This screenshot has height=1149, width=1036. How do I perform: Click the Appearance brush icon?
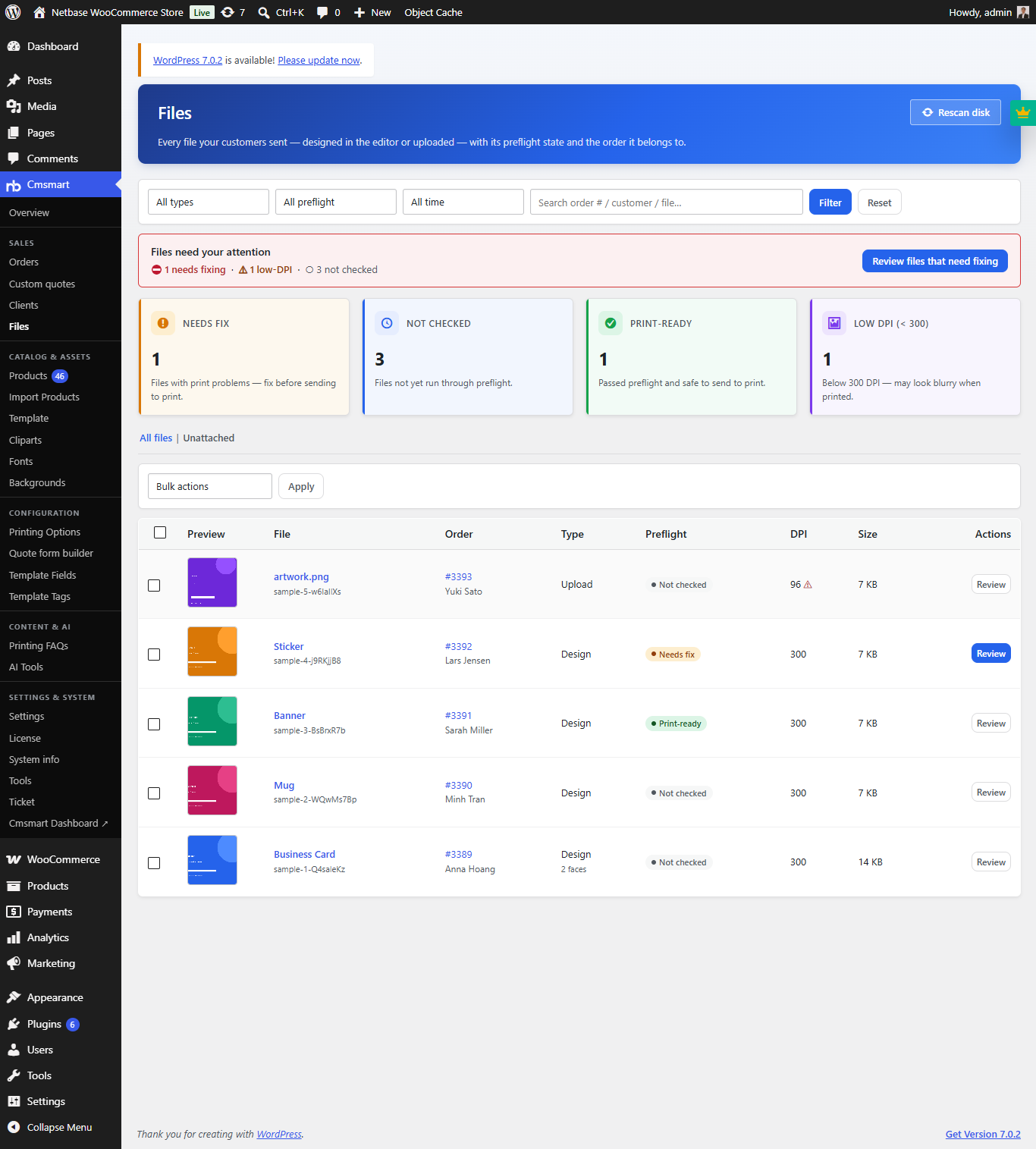point(14,997)
